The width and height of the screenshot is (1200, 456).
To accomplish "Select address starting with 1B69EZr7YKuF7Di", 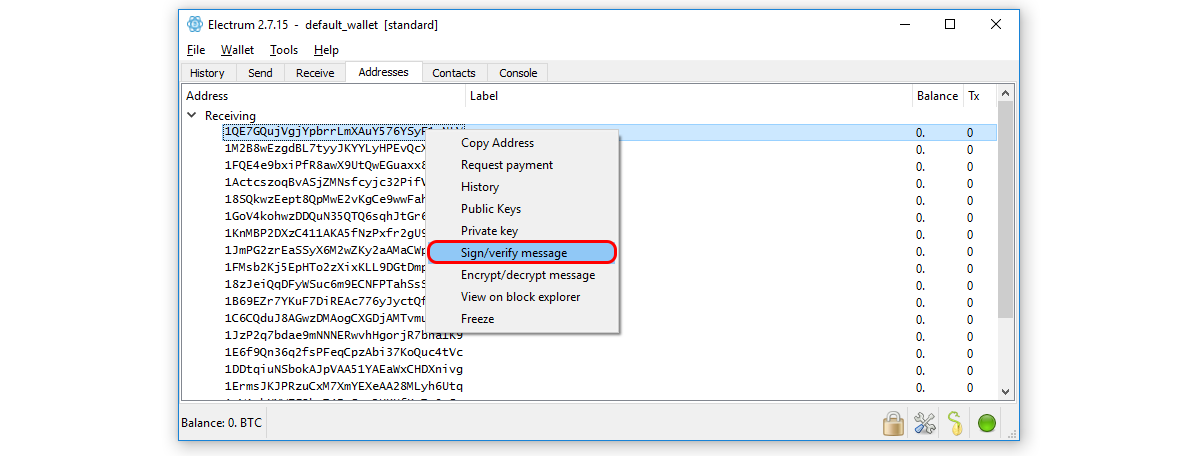I will tap(326, 302).
